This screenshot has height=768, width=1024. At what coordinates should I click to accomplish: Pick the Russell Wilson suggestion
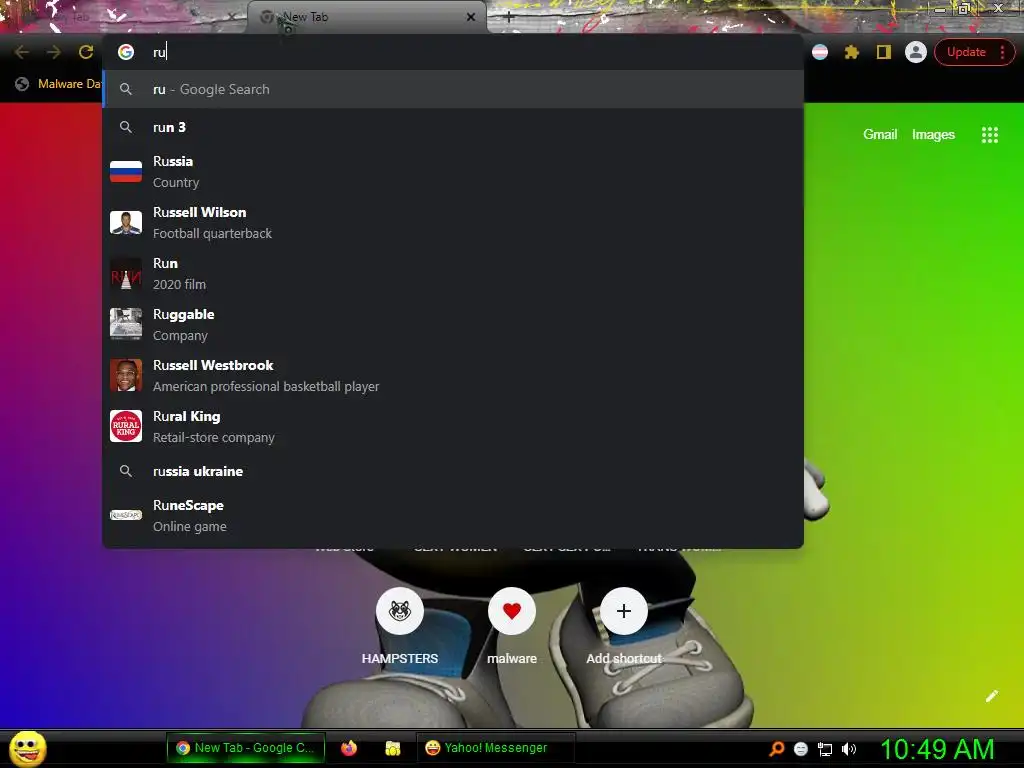tap(453, 223)
